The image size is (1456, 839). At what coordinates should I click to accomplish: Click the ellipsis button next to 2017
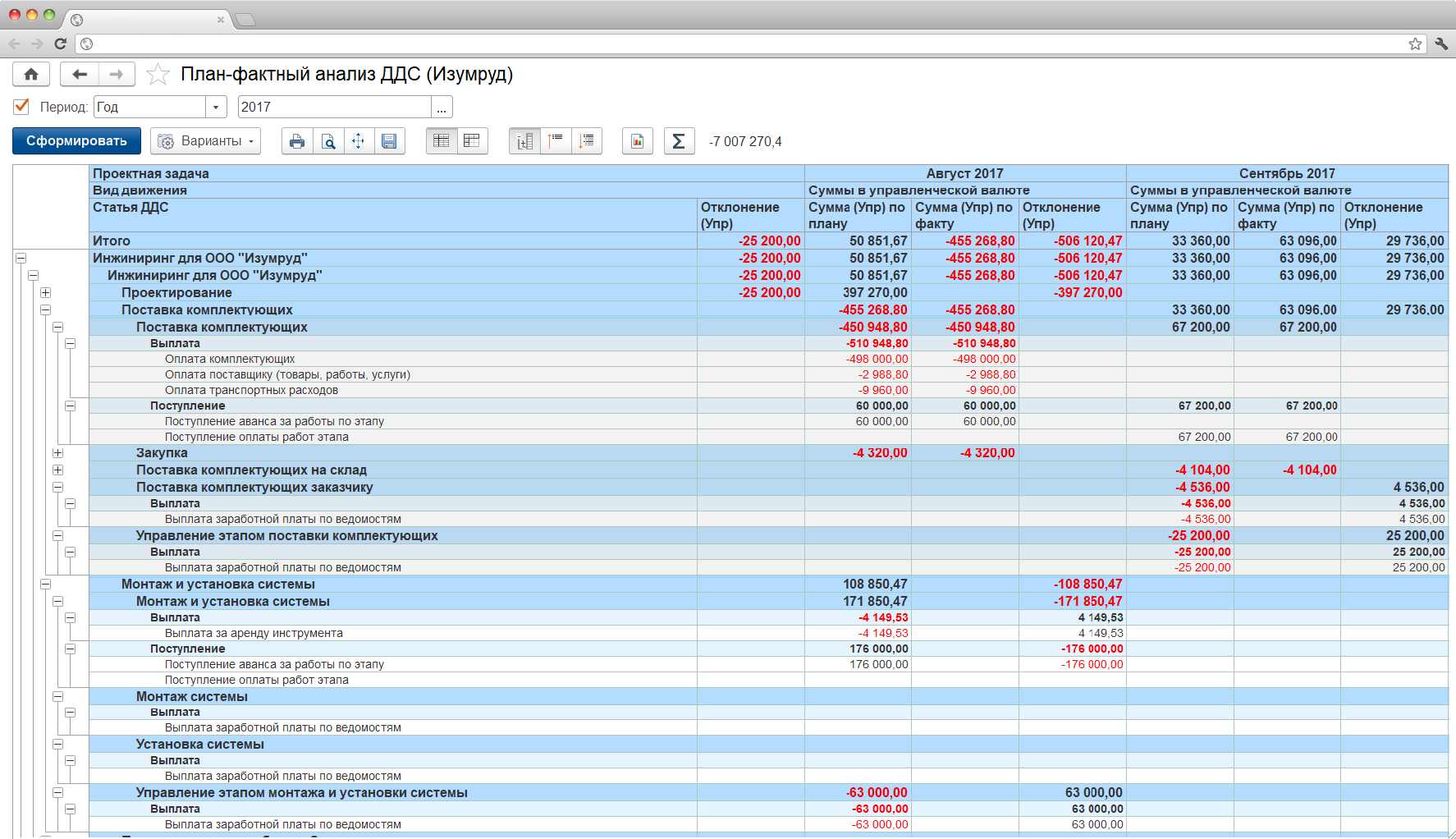(442, 108)
